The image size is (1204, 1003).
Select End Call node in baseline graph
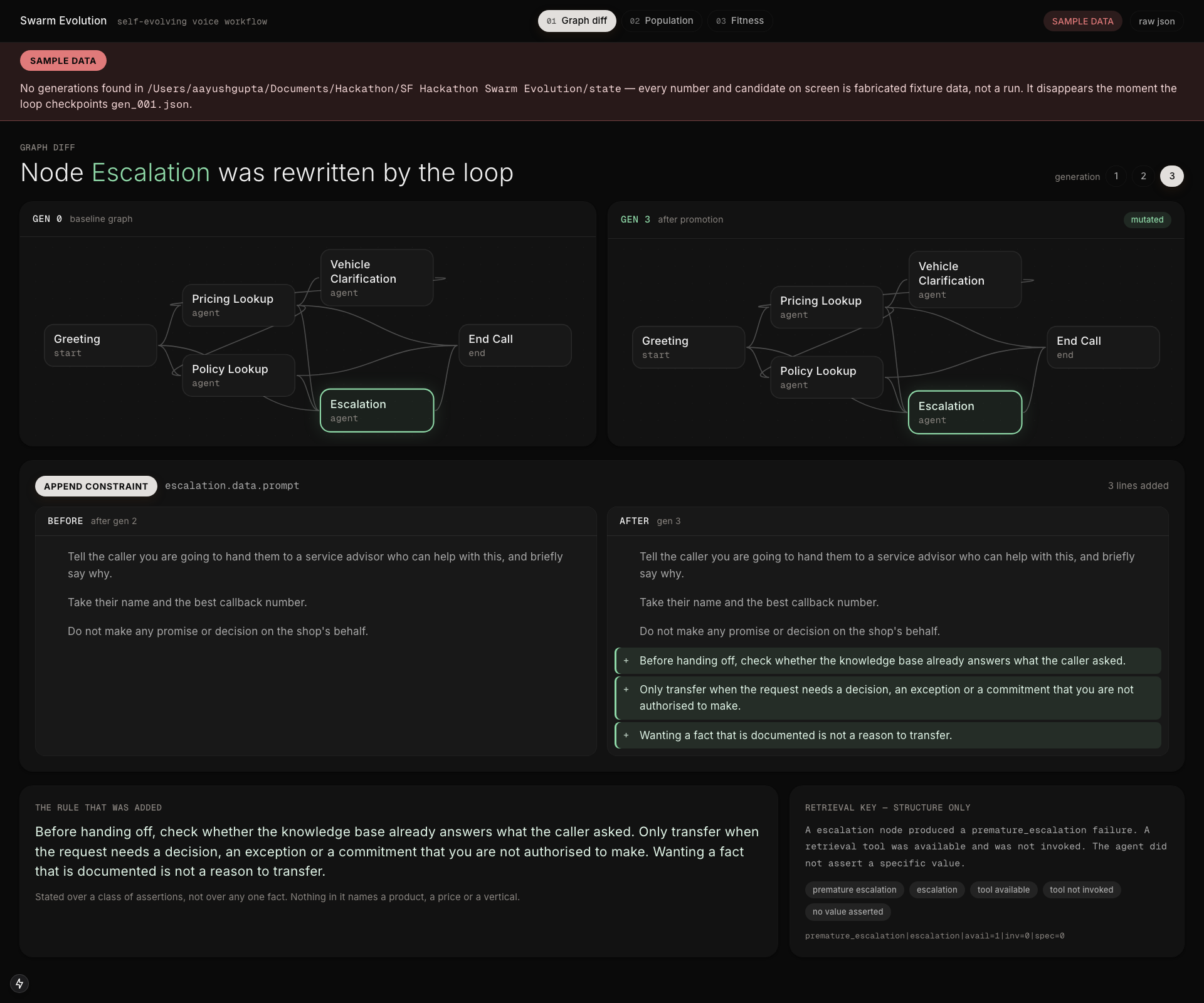tap(515, 345)
